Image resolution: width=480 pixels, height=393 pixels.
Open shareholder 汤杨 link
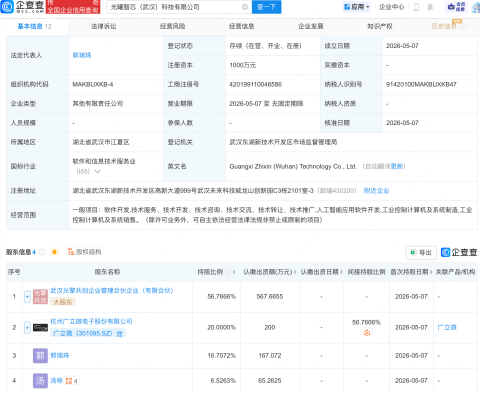56,380
